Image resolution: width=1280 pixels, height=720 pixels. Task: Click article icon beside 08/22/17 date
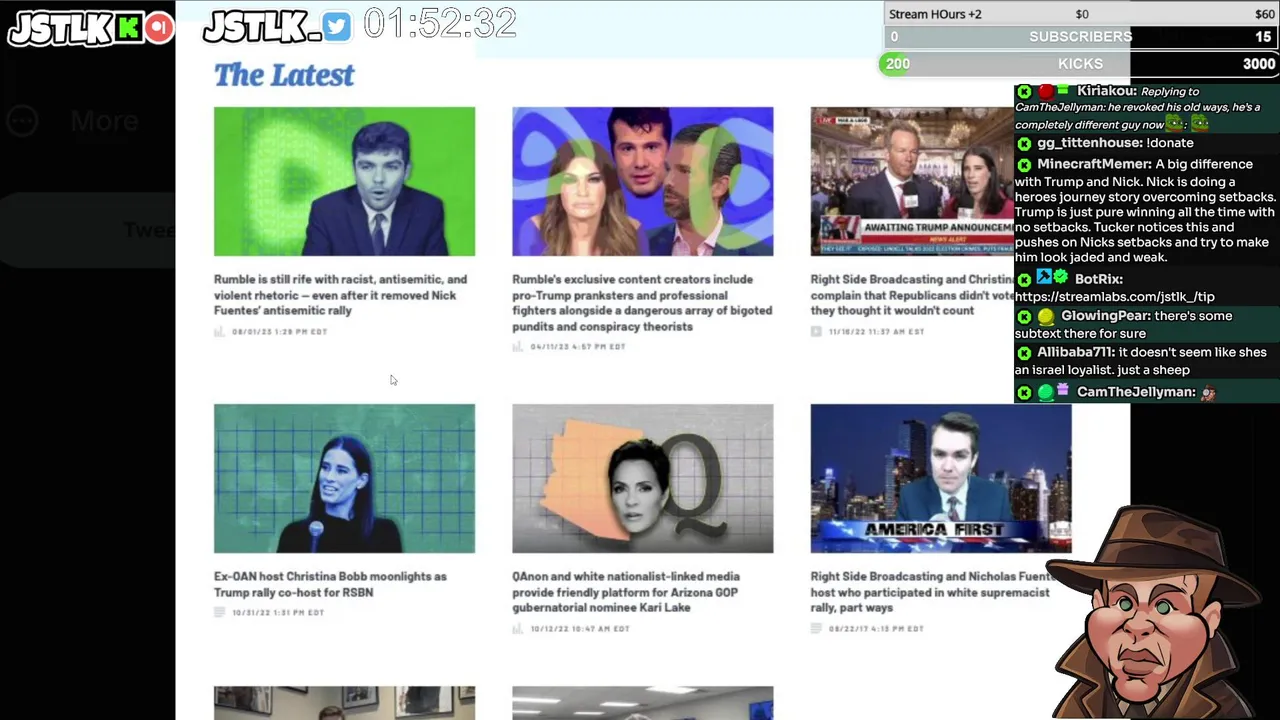coord(816,629)
